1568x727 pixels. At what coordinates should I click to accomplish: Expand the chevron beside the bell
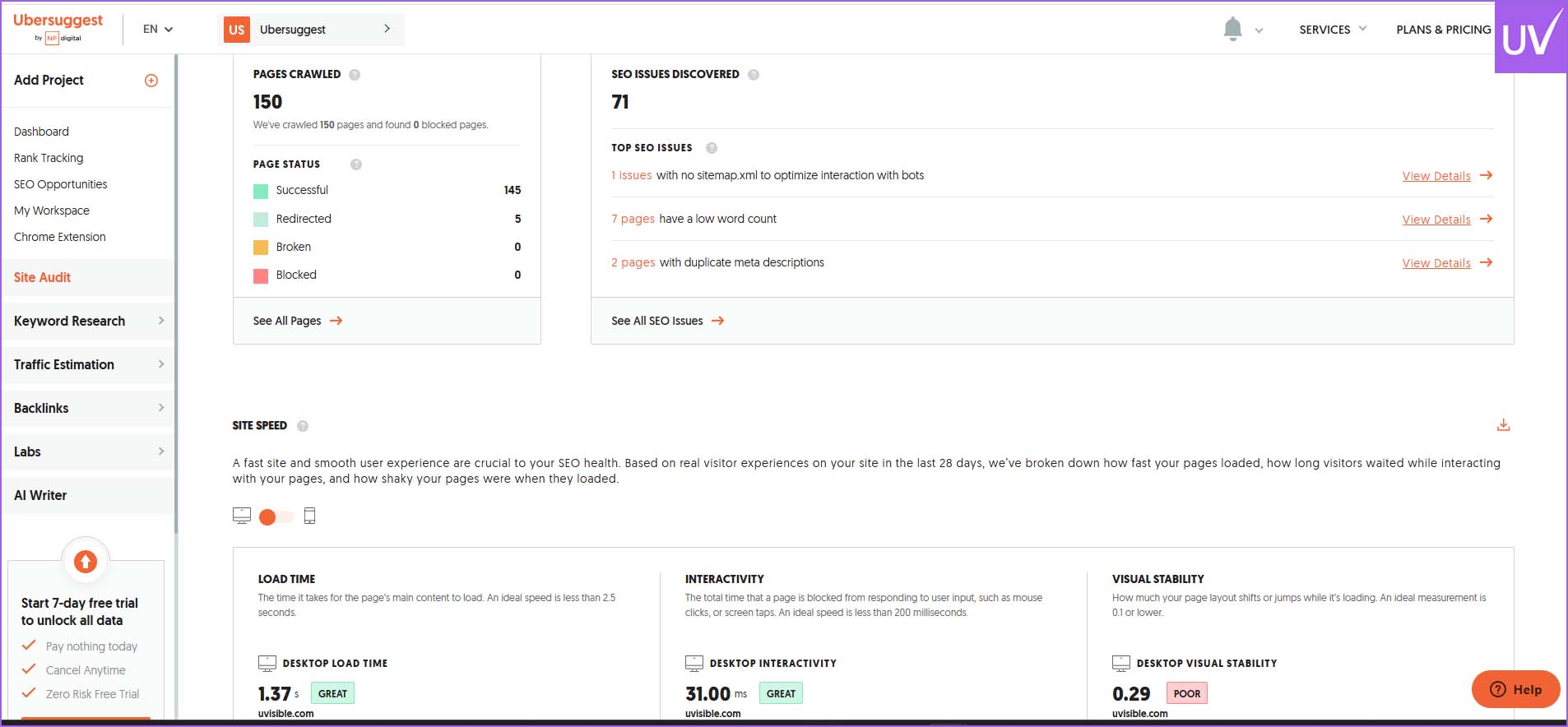[1259, 30]
